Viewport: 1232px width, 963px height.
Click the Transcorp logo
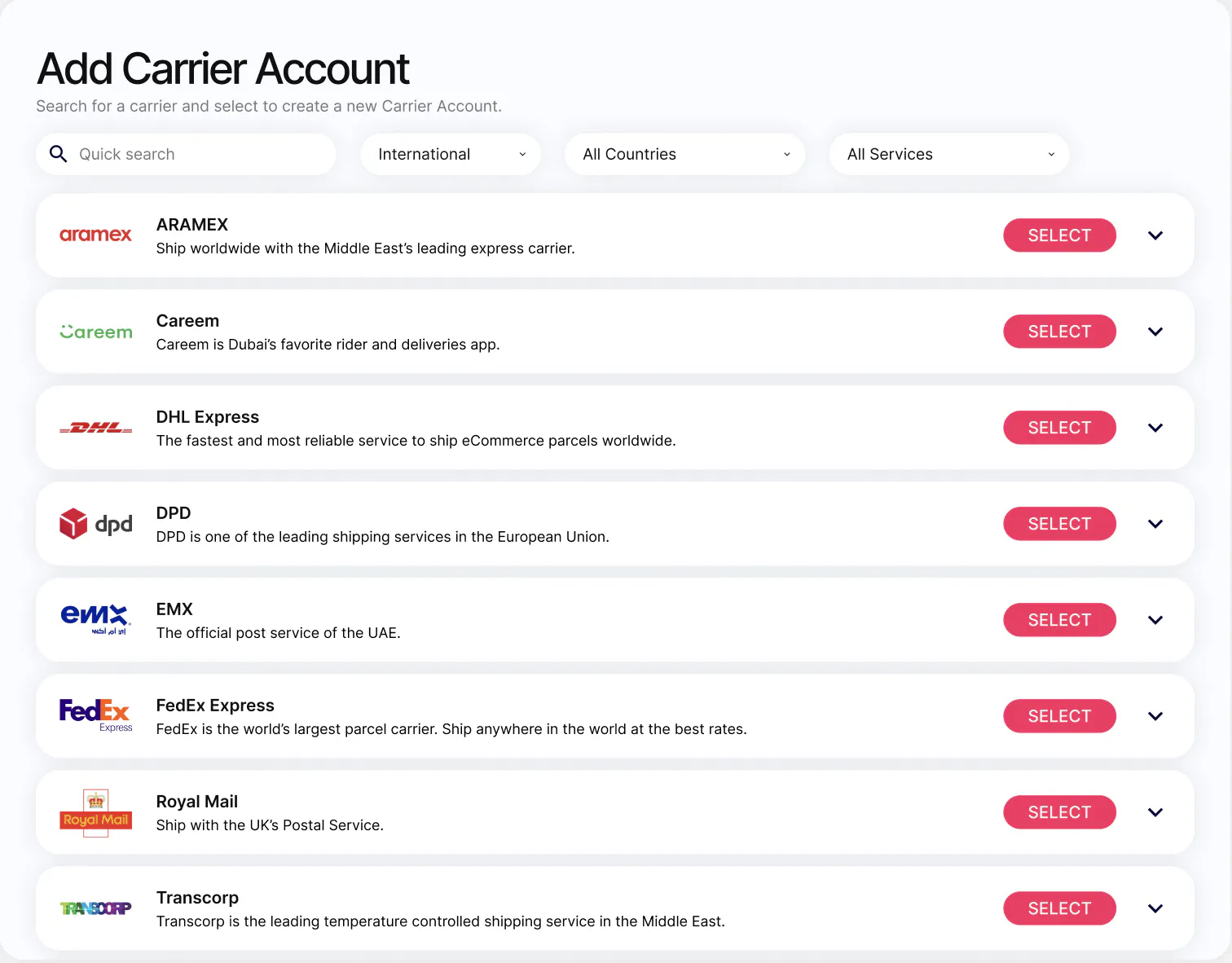[x=95, y=908]
